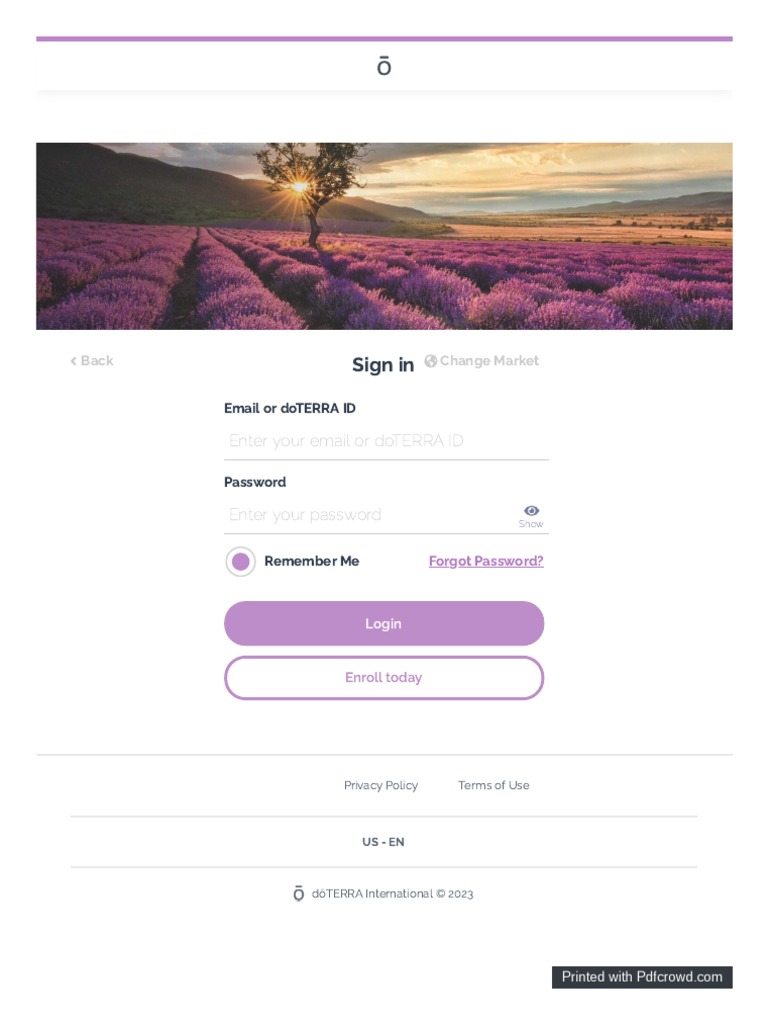Open the Forgot Password link

pos(486,562)
